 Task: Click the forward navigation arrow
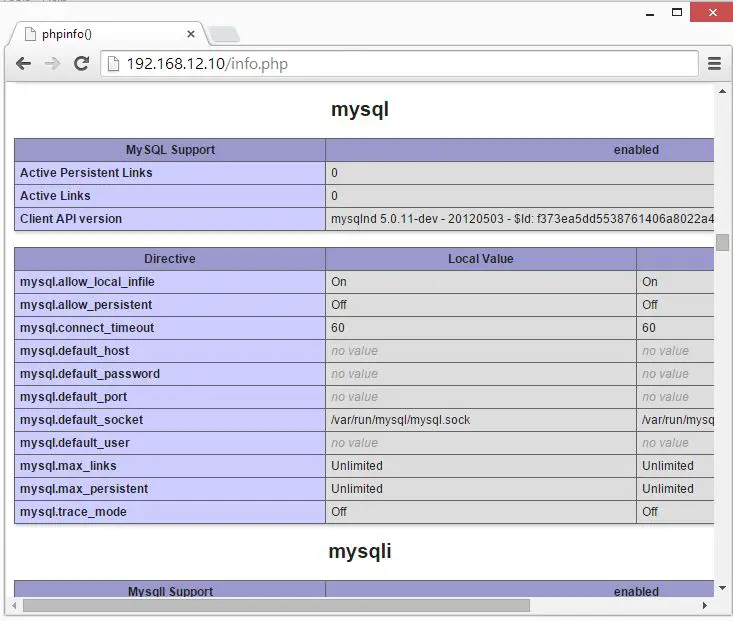[52, 64]
